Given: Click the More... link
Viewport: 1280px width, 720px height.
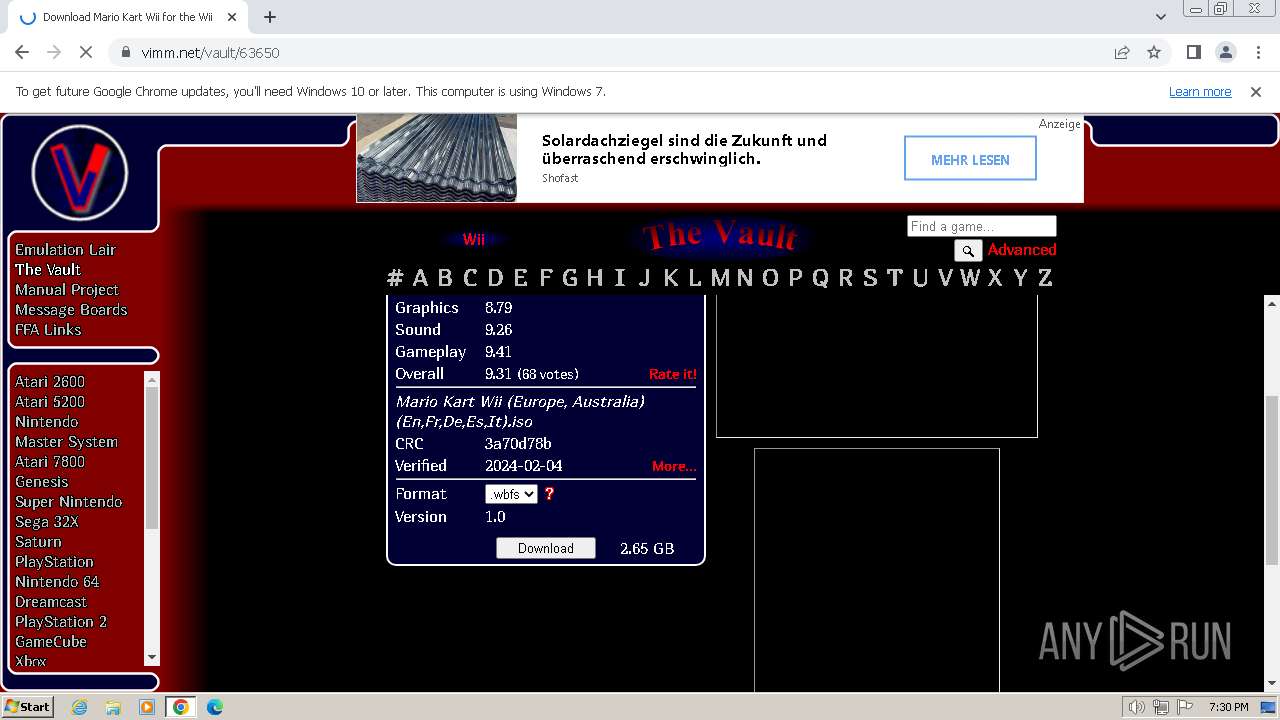Looking at the screenshot, I should (x=674, y=466).
